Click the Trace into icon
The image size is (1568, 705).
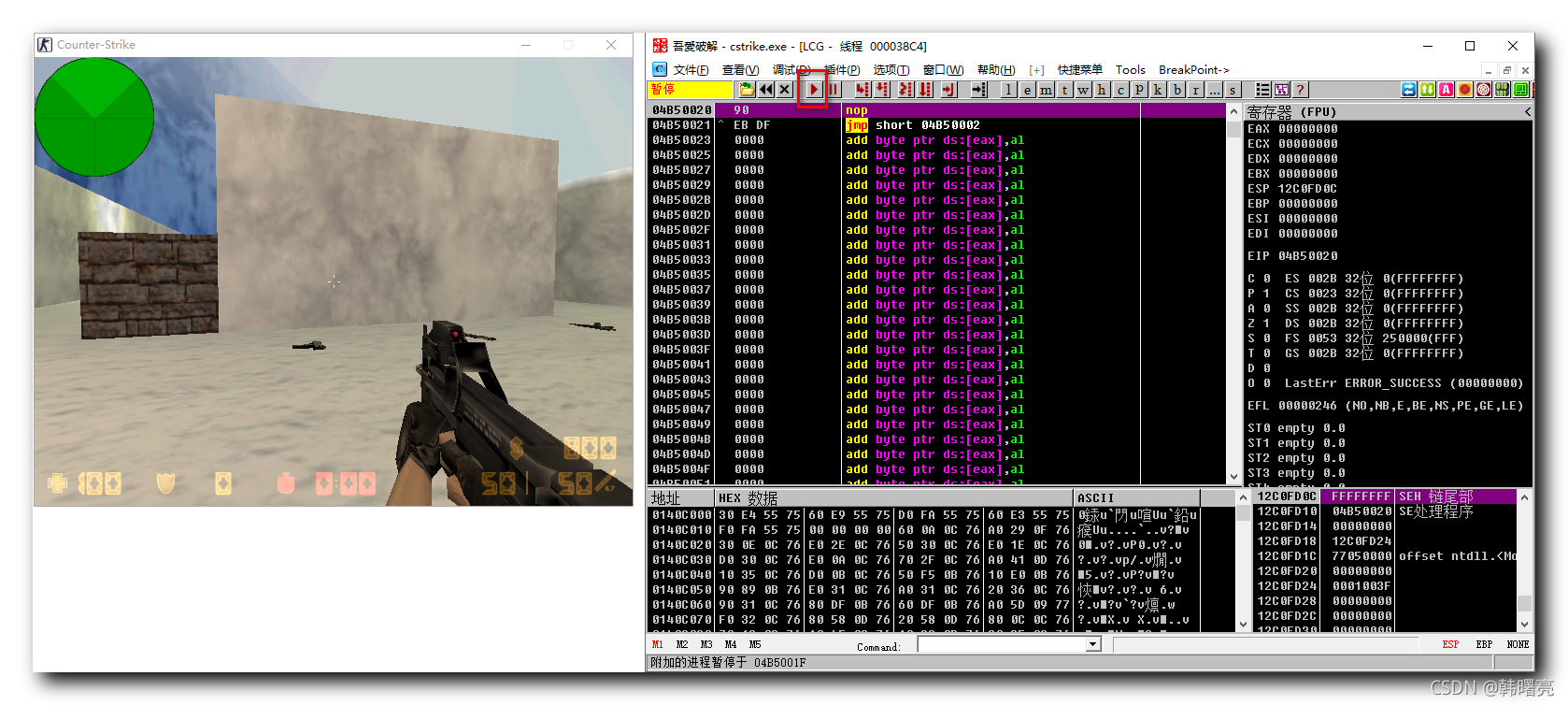click(905, 90)
